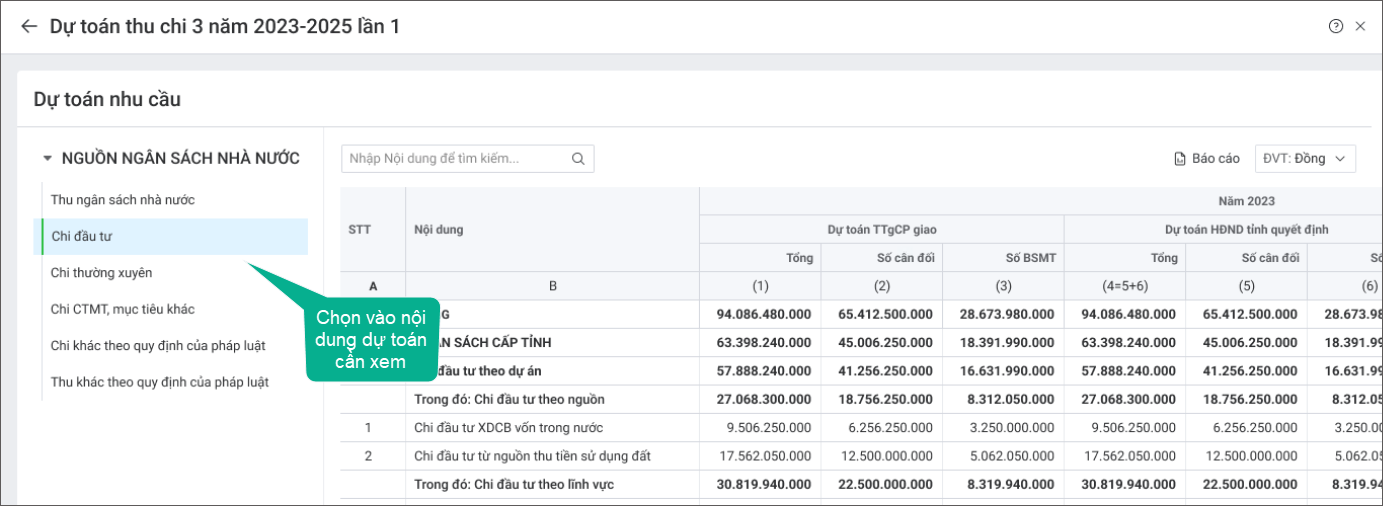The width and height of the screenshot is (1383, 506).
Task: Click the STT column header
Action: (360, 230)
